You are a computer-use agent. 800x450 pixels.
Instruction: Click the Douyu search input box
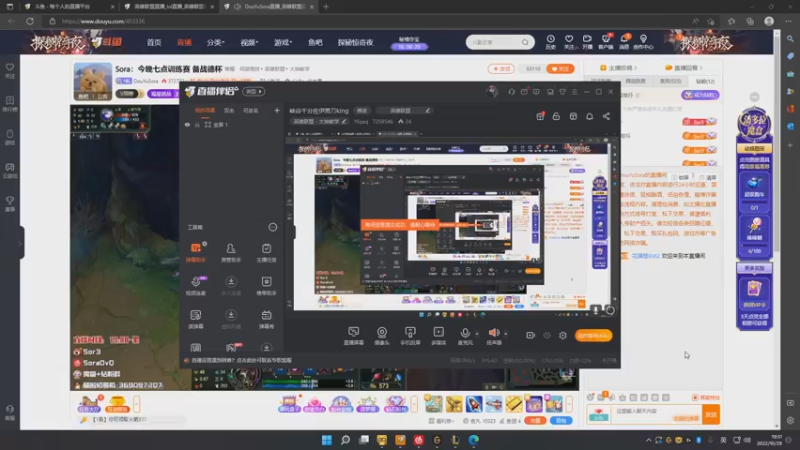(495, 42)
